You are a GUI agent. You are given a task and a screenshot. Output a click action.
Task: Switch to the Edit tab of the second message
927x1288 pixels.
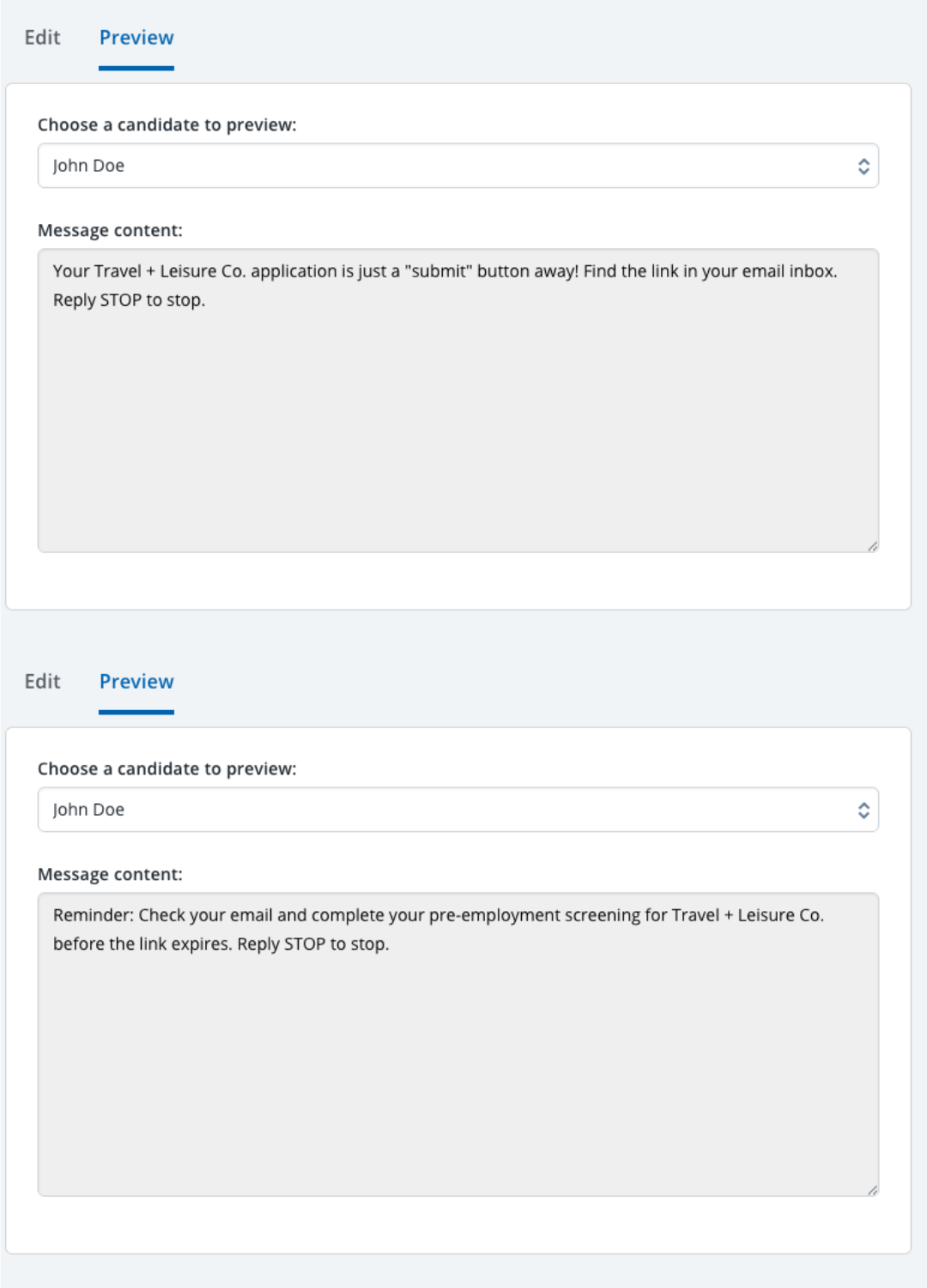pyautogui.click(x=41, y=681)
